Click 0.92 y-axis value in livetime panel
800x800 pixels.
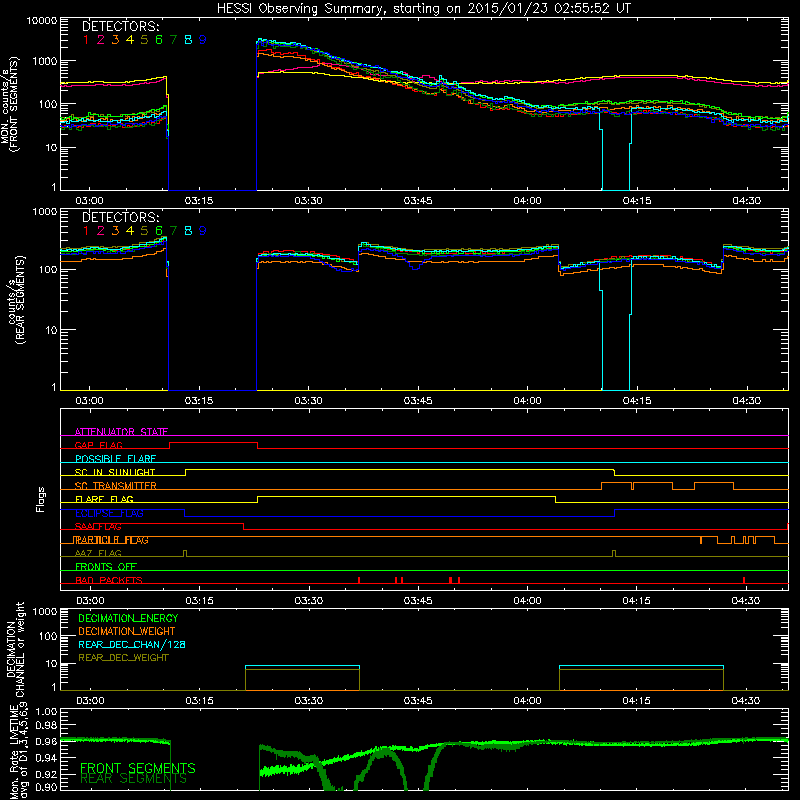pos(47,773)
